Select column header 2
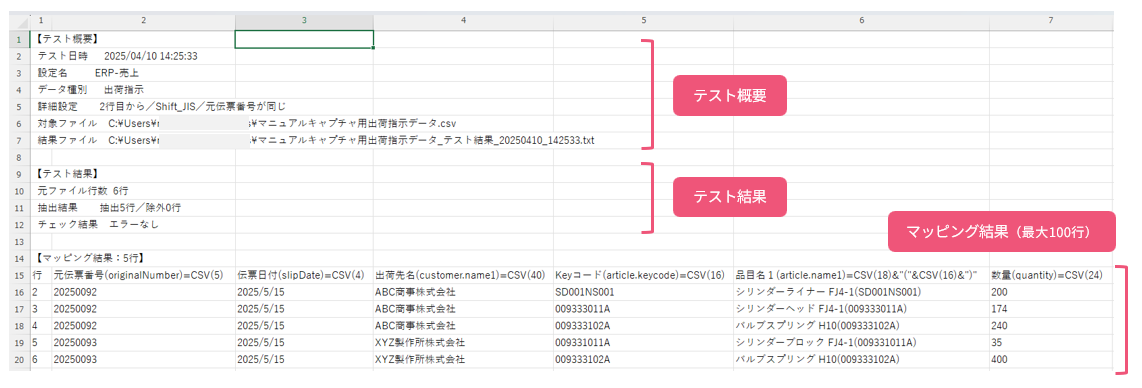1142x388 pixels. (x=143, y=20)
